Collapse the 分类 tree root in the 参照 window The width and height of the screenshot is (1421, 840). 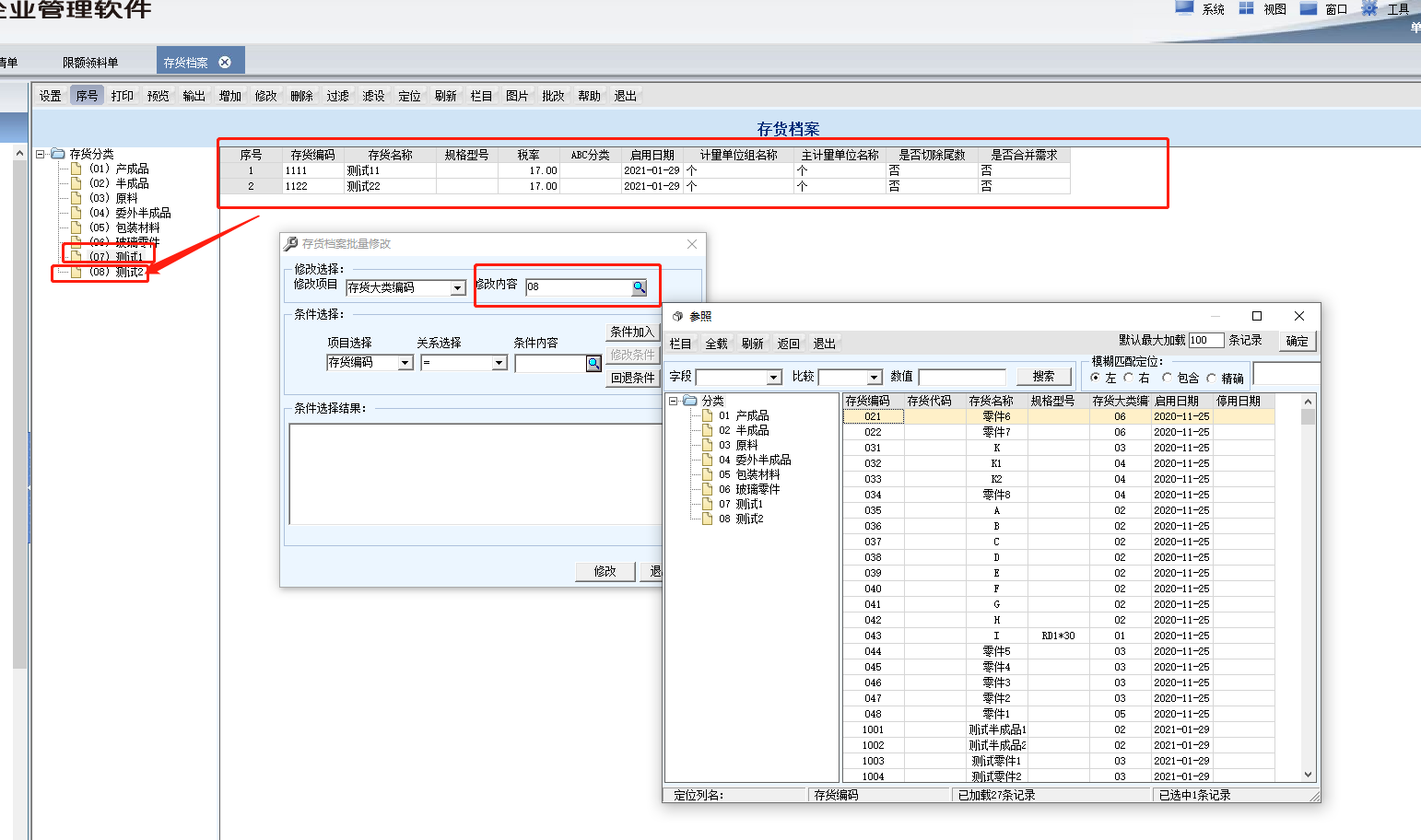[x=673, y=401]
